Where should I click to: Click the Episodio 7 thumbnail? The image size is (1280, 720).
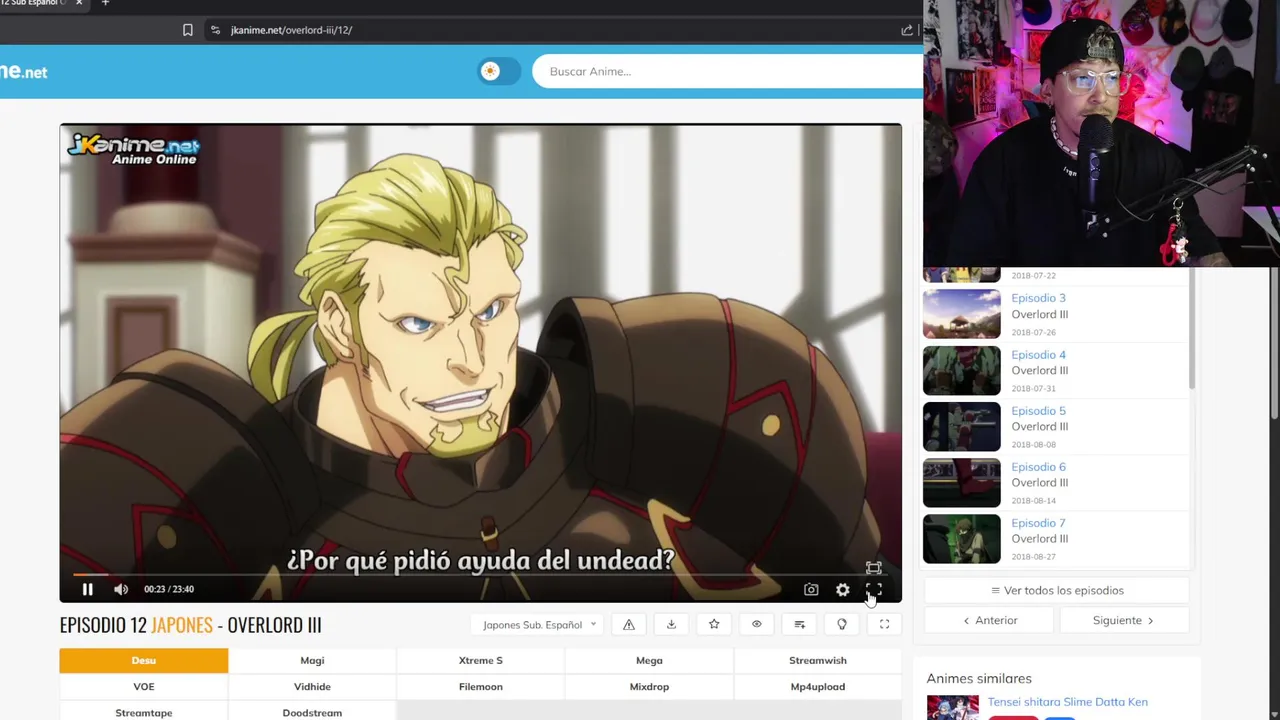coord(961,539)
